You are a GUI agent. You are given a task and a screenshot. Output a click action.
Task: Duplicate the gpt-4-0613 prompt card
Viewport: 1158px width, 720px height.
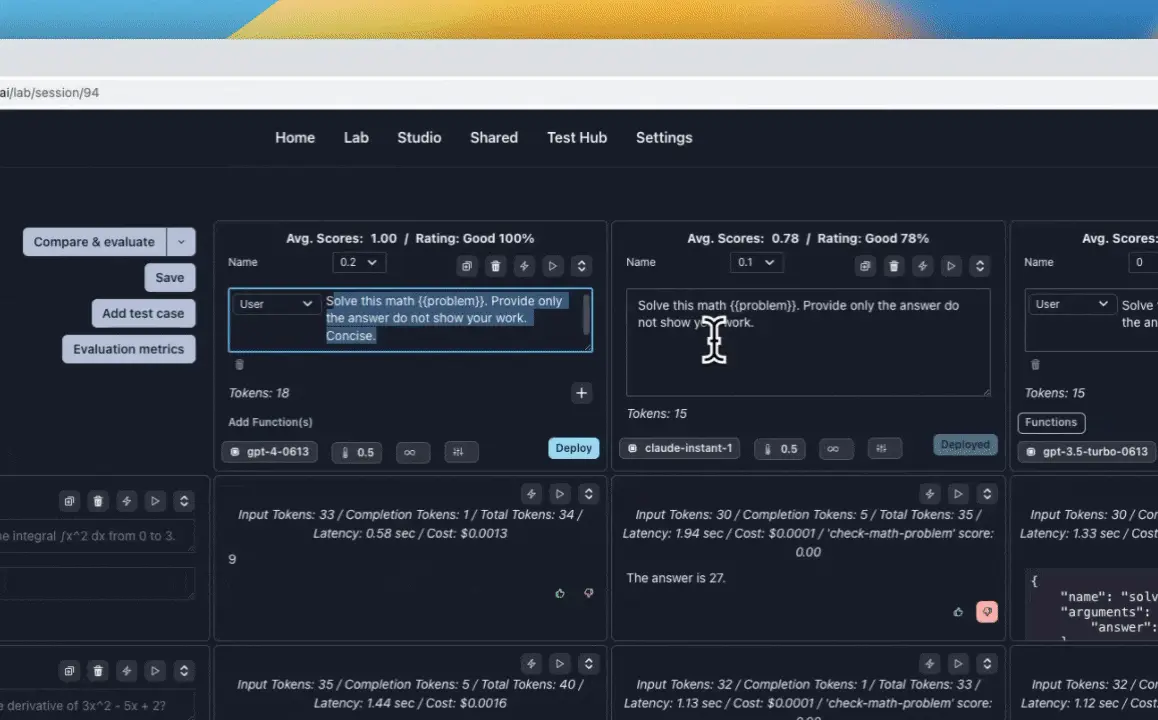click(467, 266)
